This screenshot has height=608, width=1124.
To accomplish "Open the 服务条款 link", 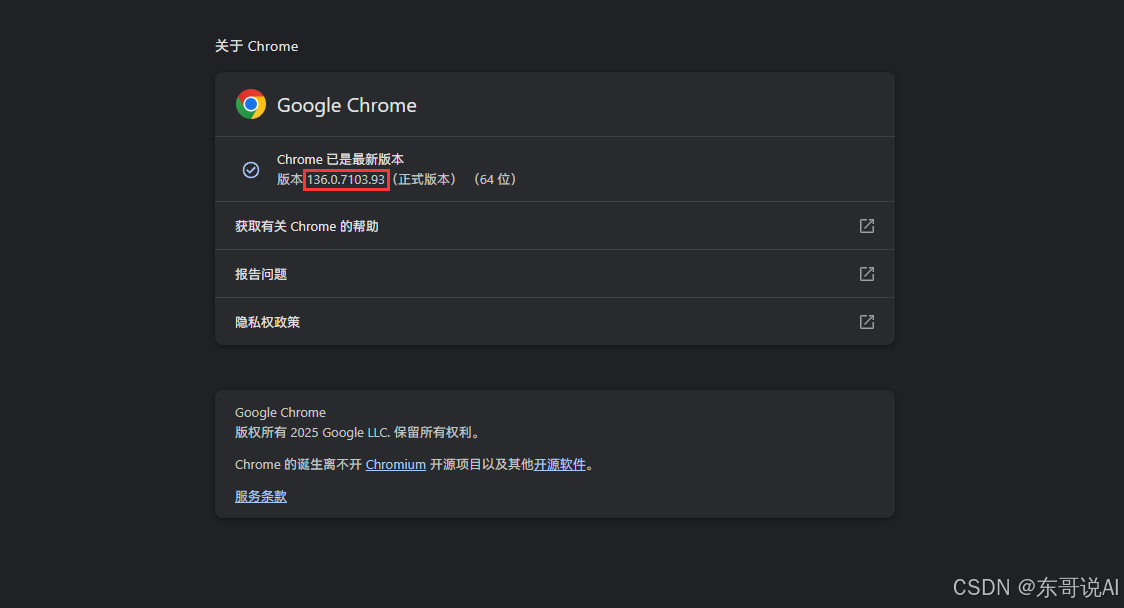I will point(261,496).
